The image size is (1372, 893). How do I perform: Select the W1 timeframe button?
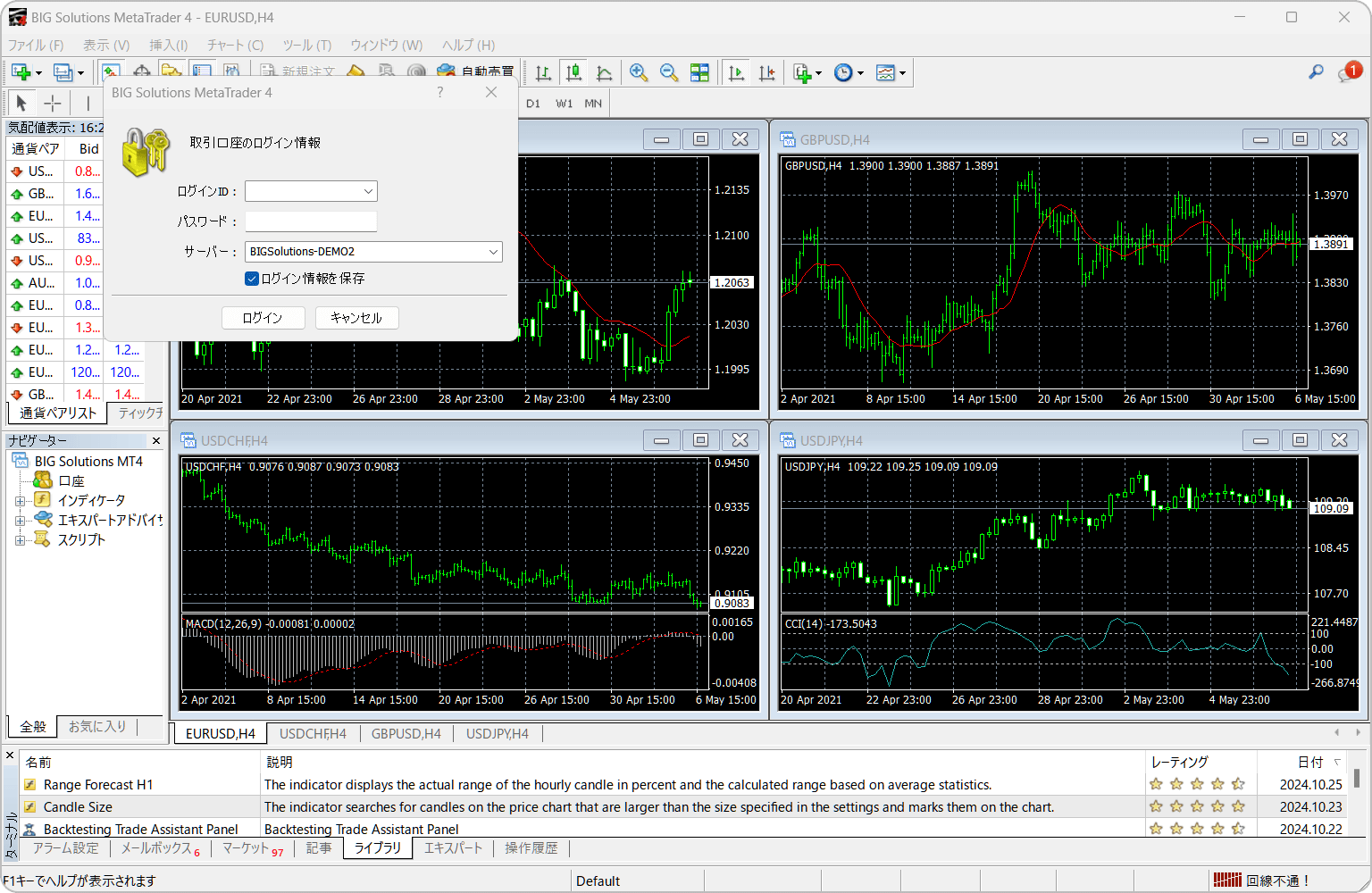tap(564, 104)
